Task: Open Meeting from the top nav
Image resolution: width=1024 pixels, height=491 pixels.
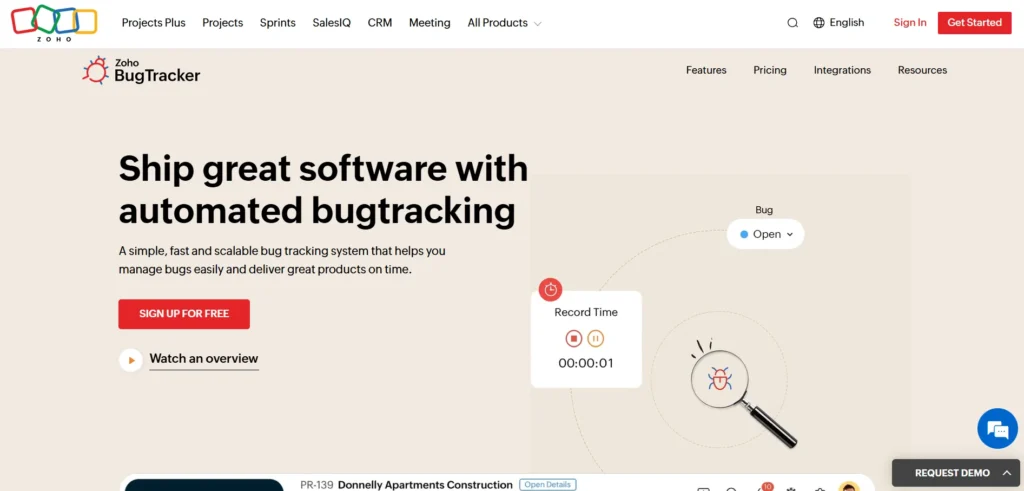Action: coord(430,23)
